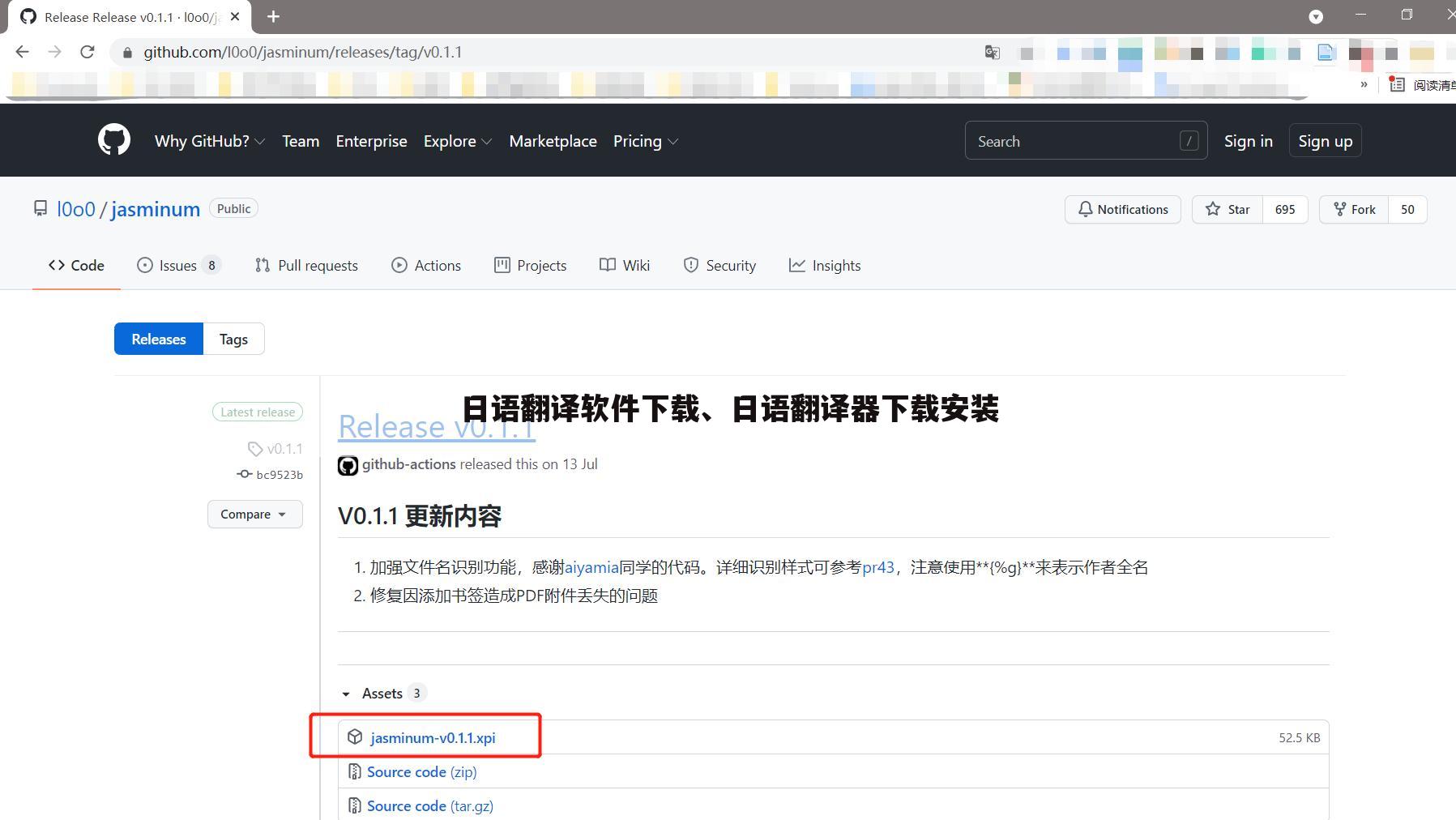The width and height of the screenshot is (1456, 820).
Task: Open the 695 stargazers count
Action: (x=1285, y=209)
